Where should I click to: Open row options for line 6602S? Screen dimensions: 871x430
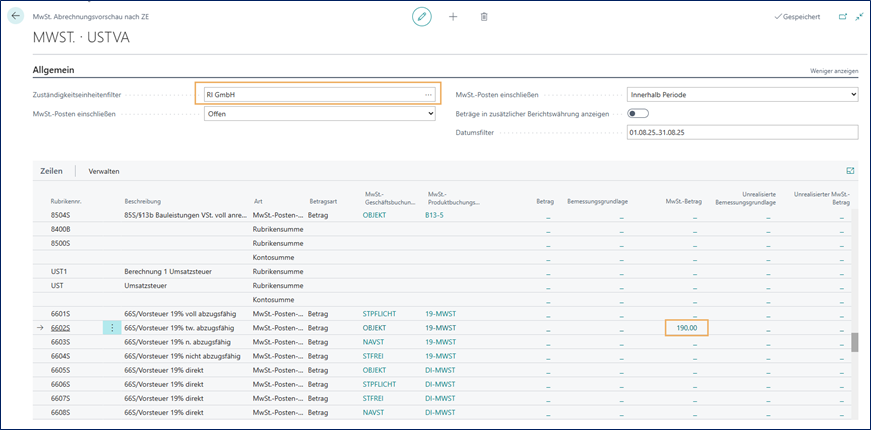point(112,327)
